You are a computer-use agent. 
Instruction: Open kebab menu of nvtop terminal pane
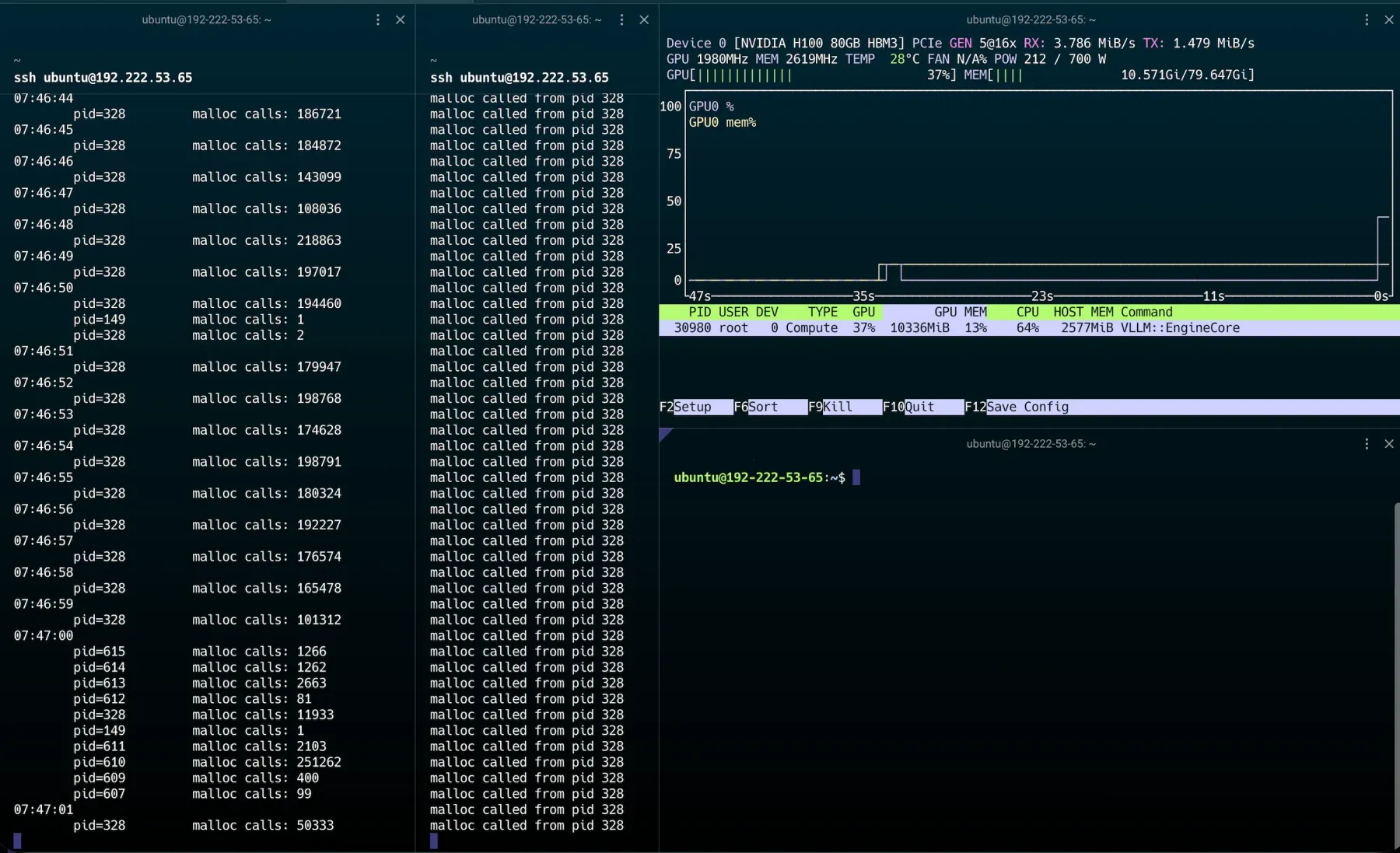1367,19
